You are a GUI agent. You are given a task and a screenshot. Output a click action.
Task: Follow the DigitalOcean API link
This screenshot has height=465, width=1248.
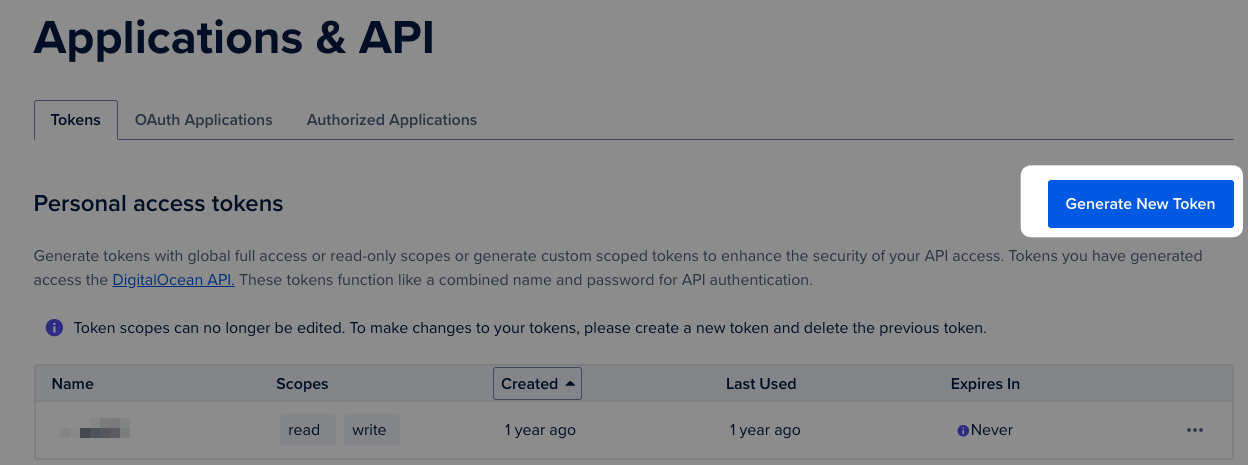(173, 280)
